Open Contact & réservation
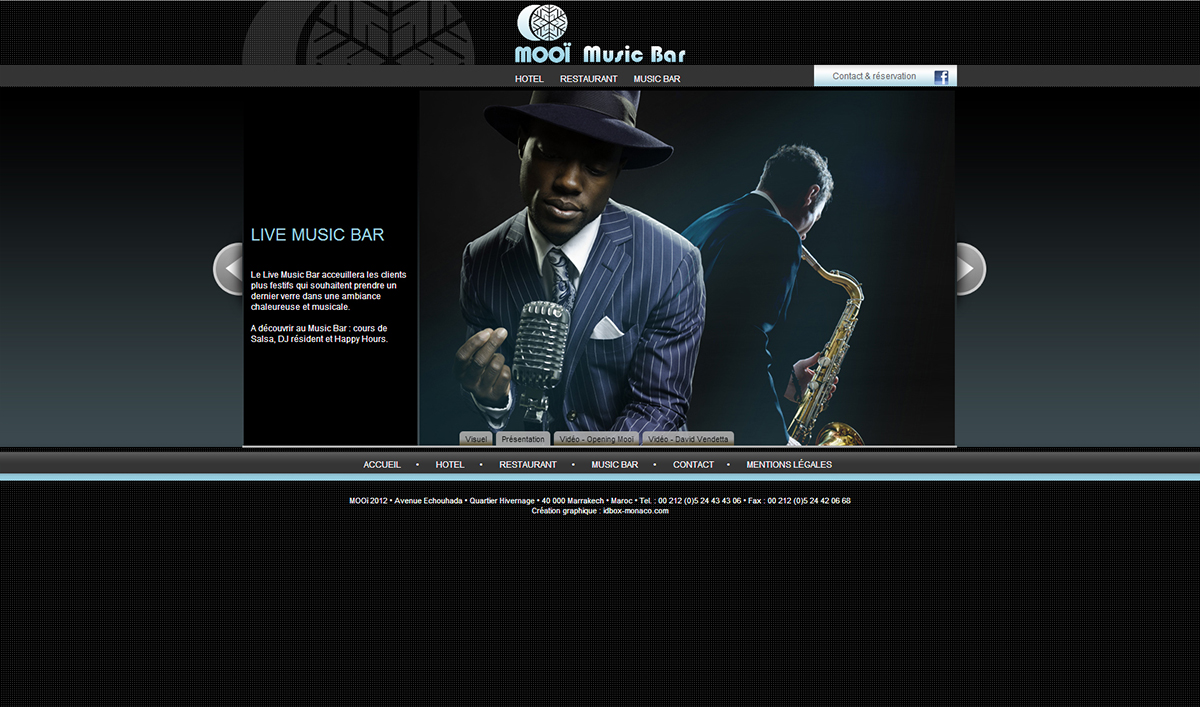 874,76
